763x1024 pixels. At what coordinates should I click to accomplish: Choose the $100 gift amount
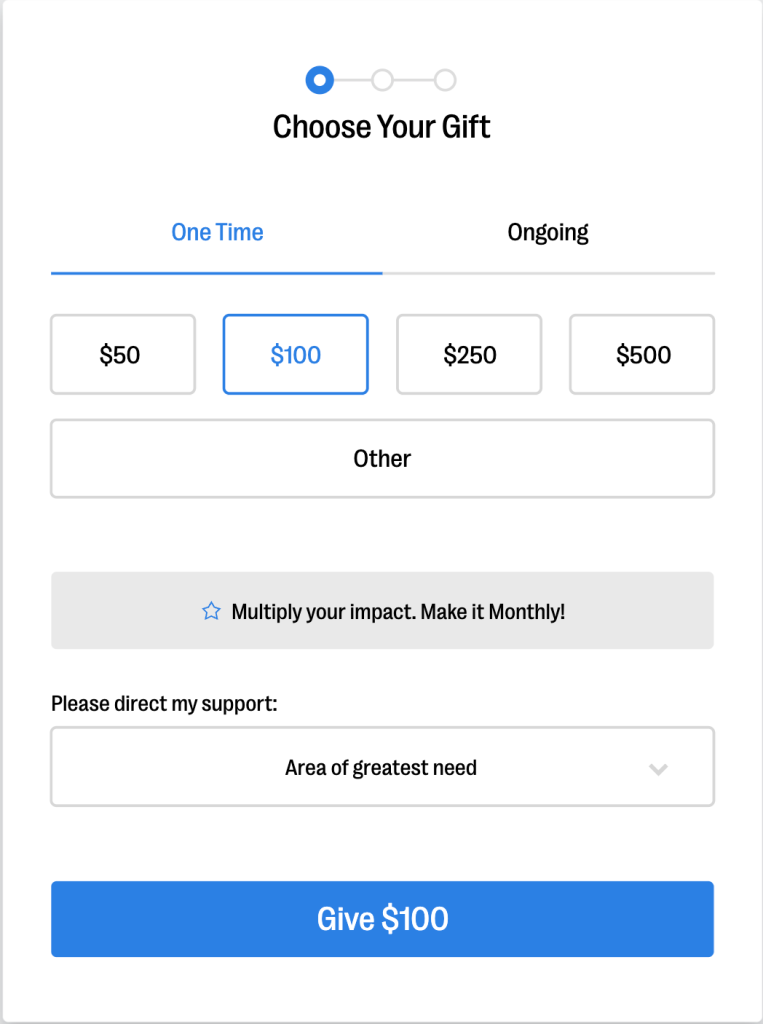pyautogui.click(x=295, y=355)
